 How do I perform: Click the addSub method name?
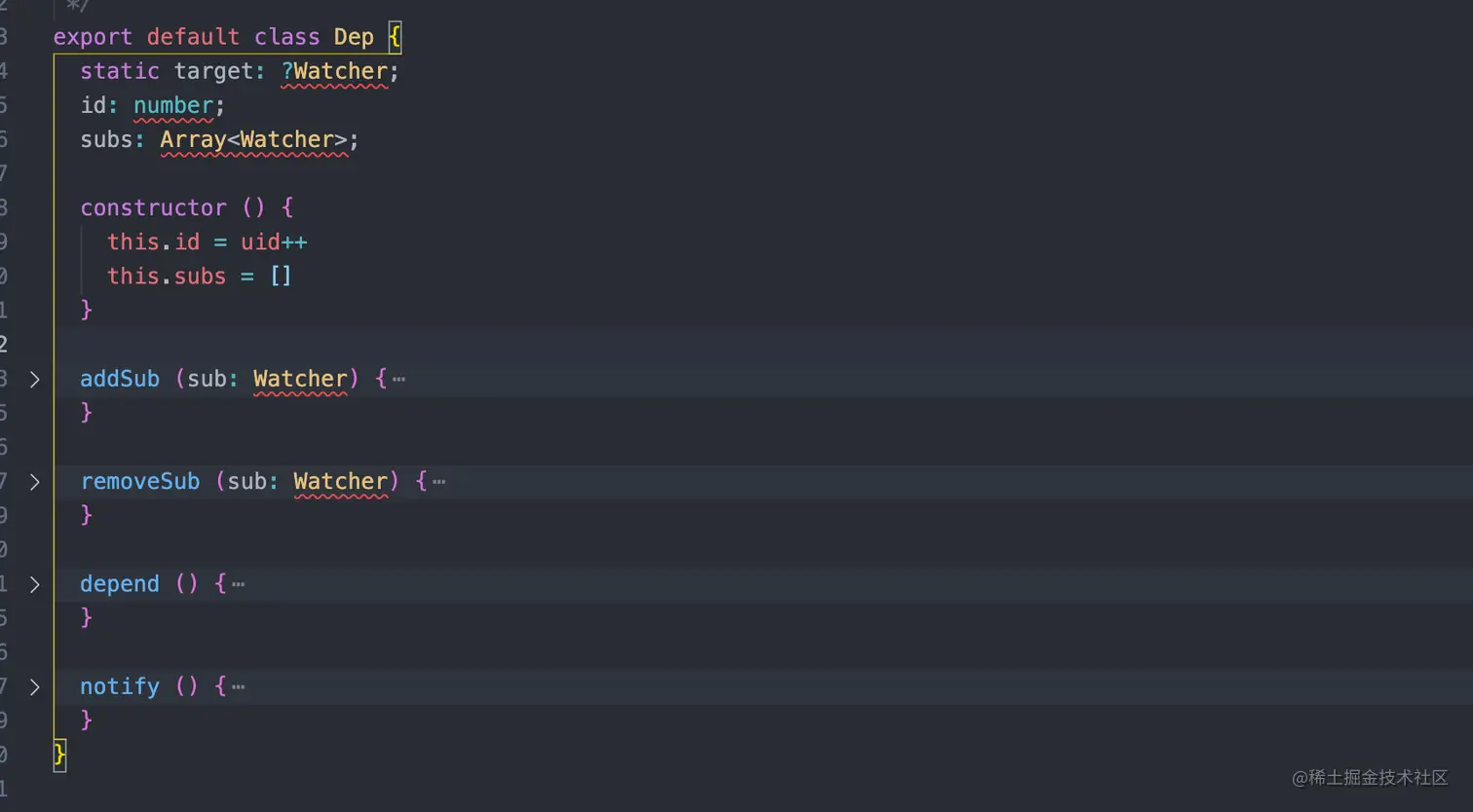[x=119, y=379]
